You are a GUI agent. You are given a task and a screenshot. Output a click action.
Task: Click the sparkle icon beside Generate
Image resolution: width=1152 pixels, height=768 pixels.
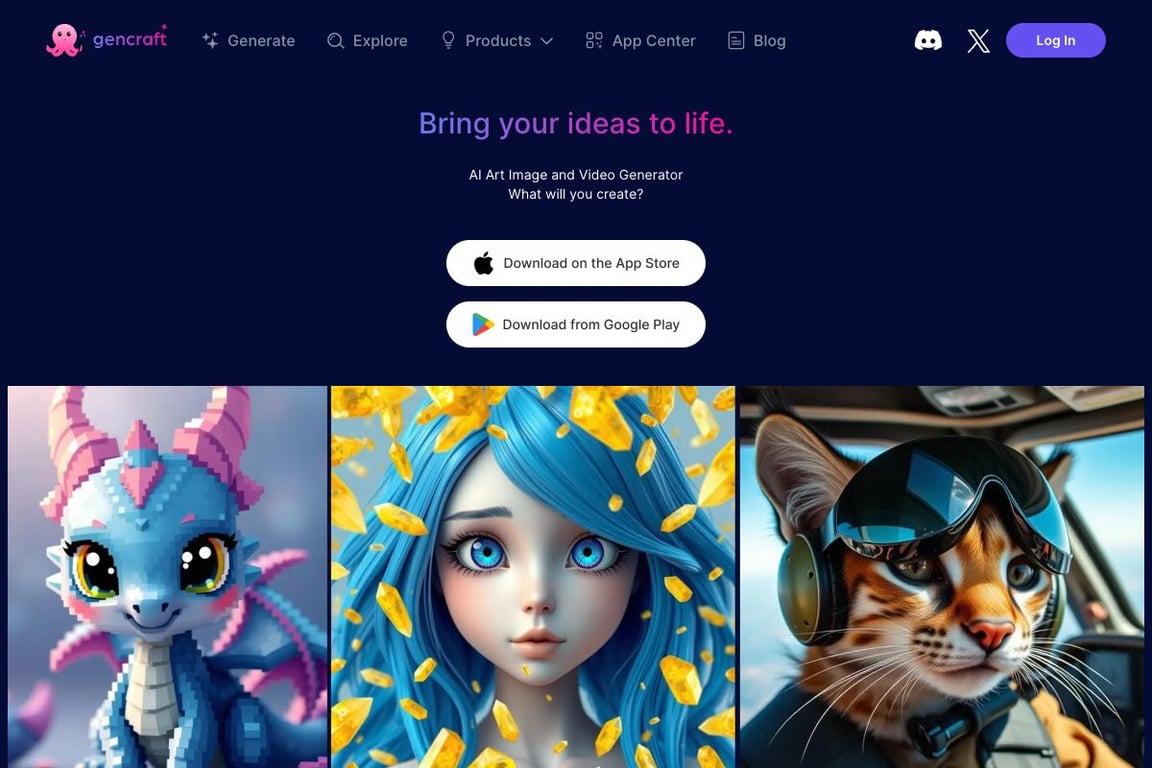(x=210, y=40)
